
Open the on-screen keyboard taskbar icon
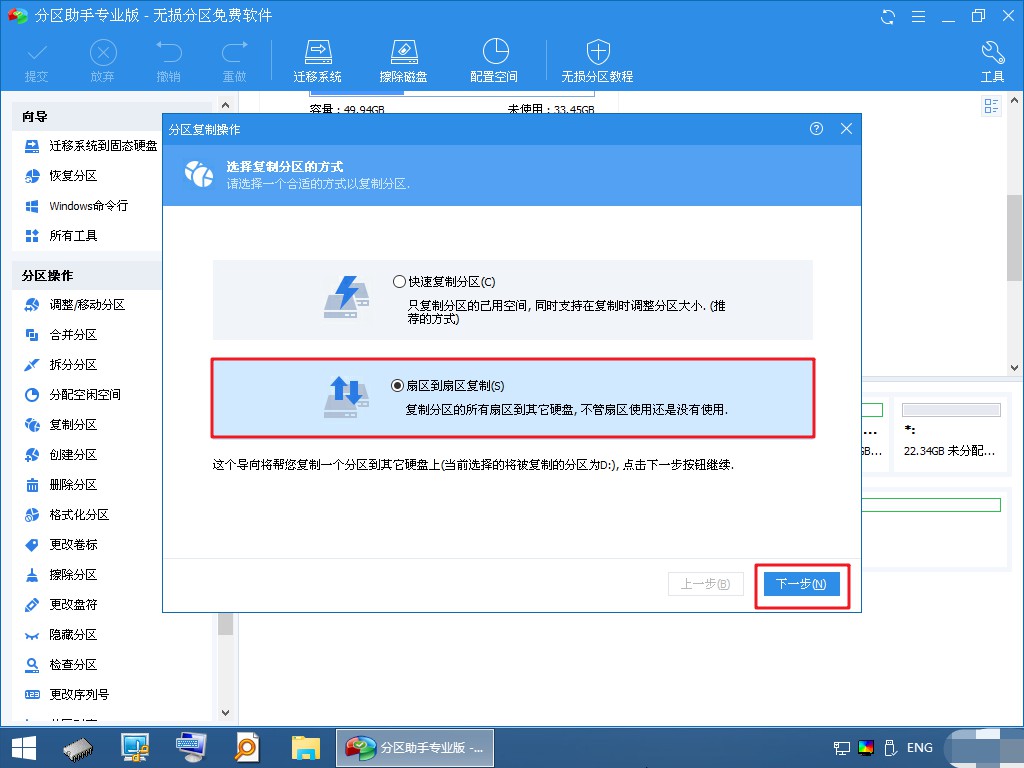click(191, 748)
